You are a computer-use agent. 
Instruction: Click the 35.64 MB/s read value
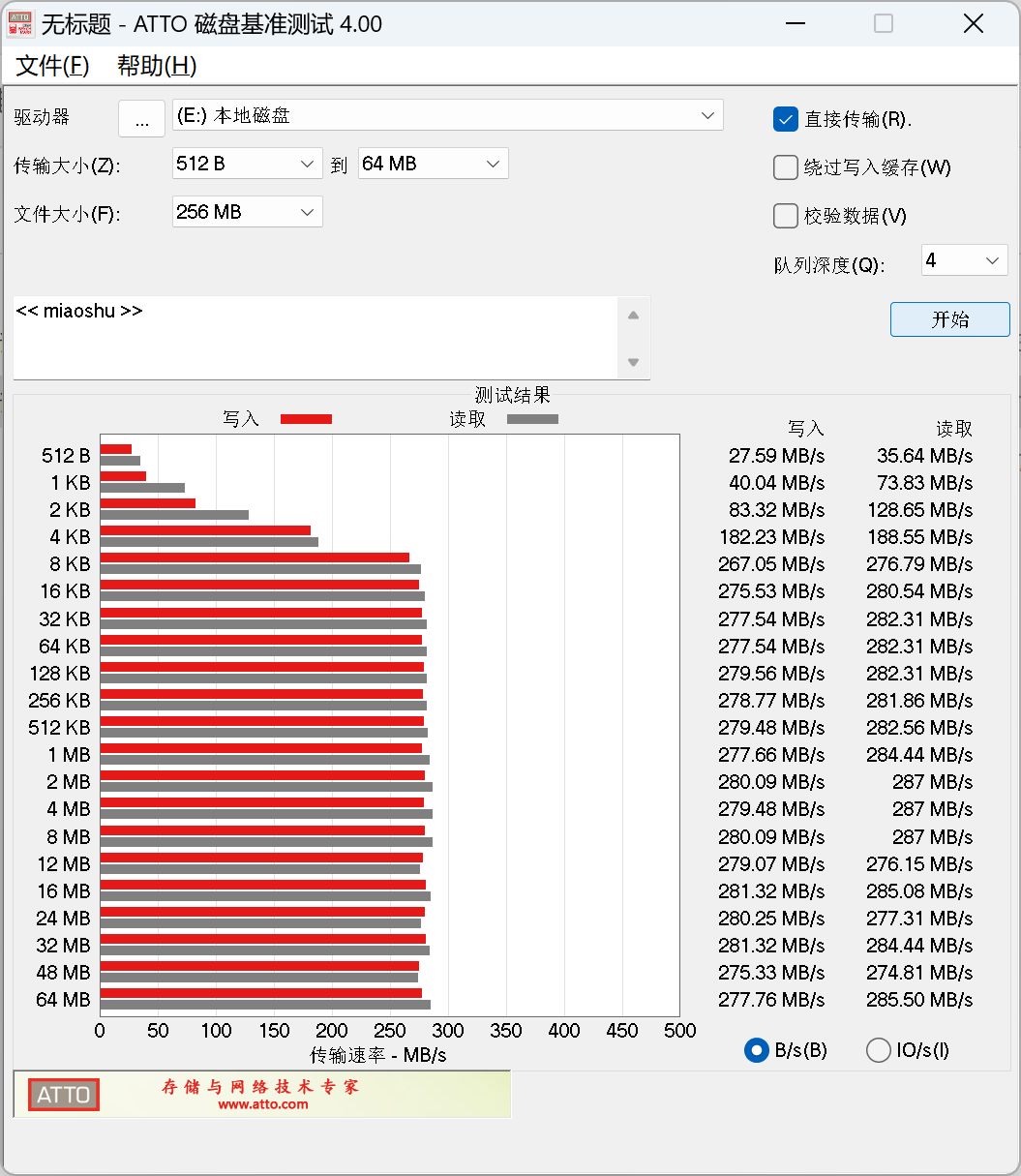point(925,455)
